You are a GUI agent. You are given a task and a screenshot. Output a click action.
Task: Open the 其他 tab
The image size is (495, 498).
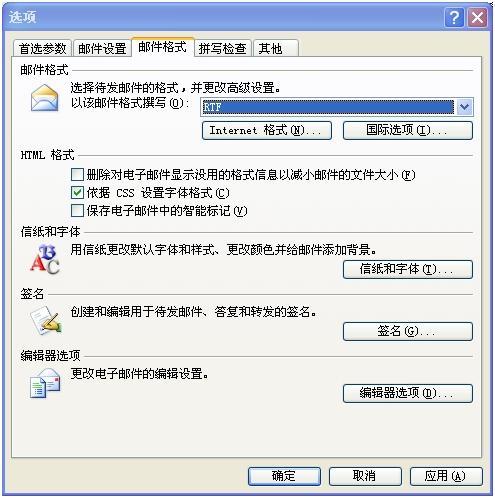[x=276, y=49]
